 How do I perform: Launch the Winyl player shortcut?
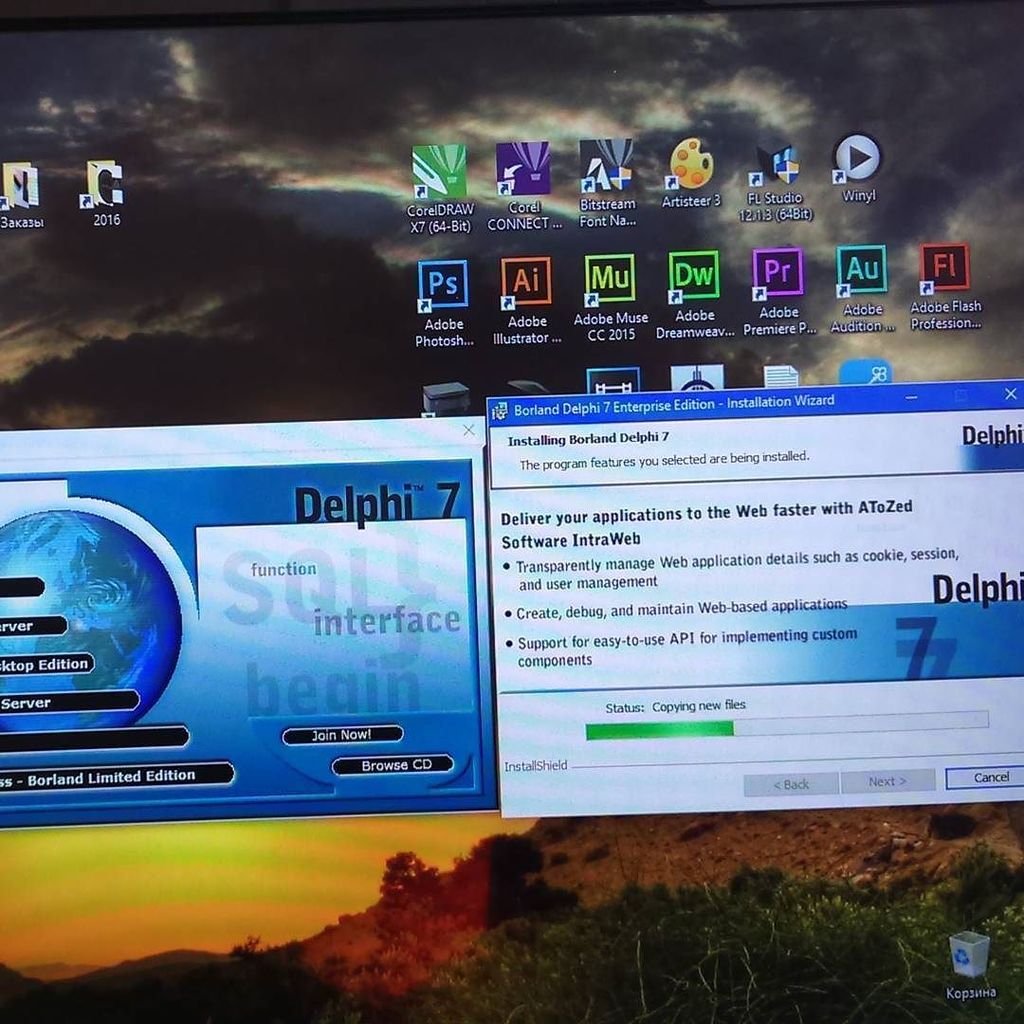pyautogui.click(x=857, y=168)
